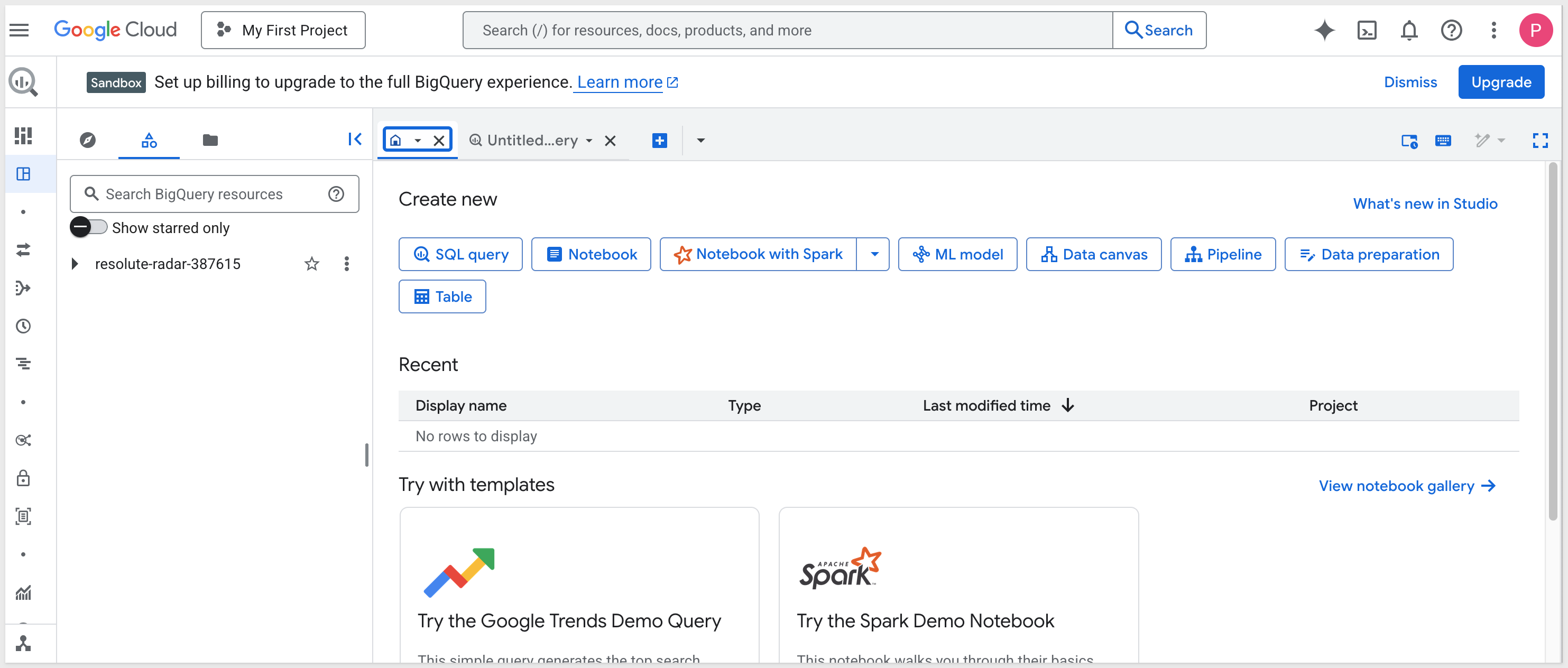The image size is (1568, 668).
Task: Toggle Show starred only switch
Action: (88, 228)
